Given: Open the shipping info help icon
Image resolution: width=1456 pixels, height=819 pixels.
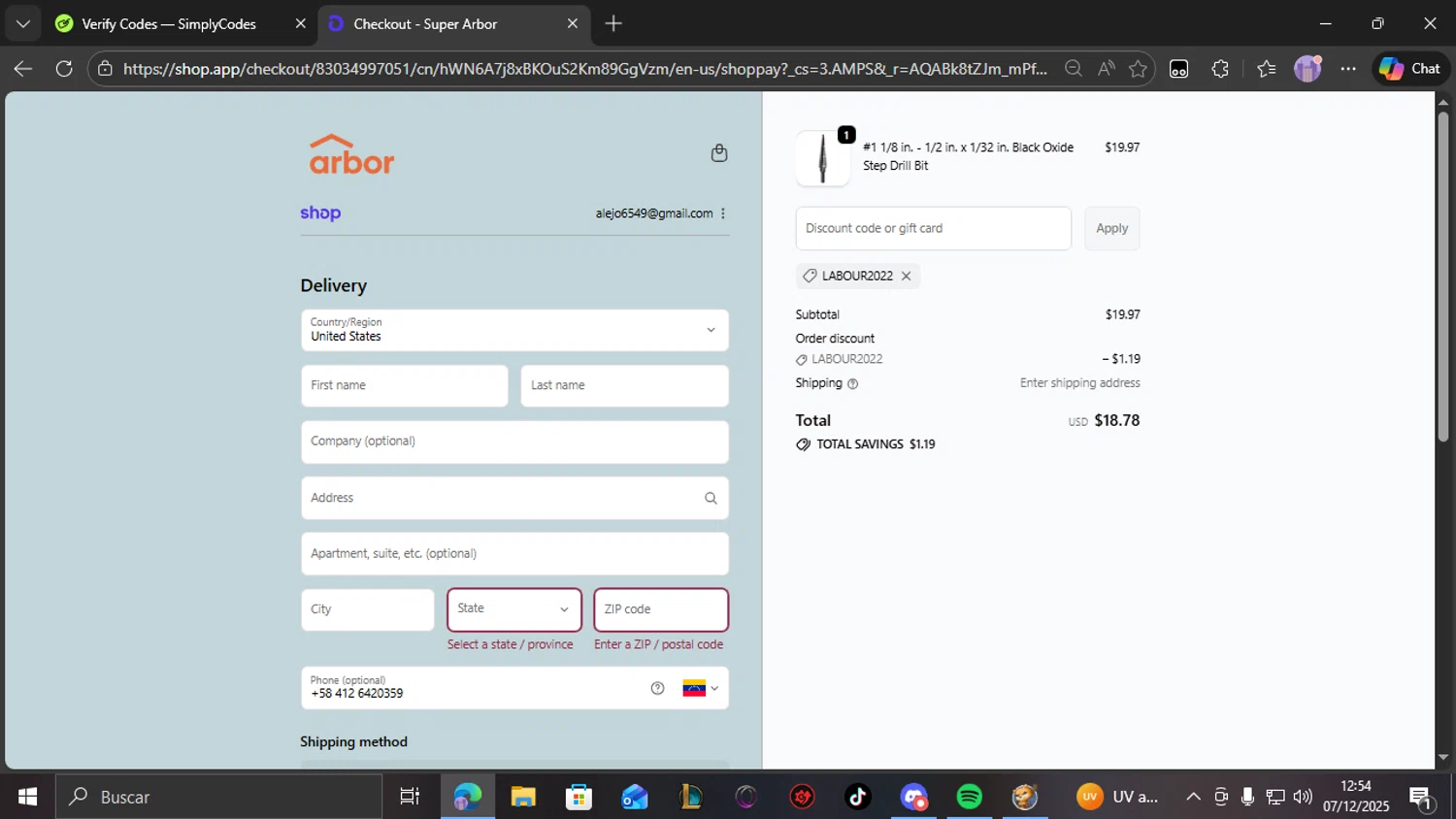Looking at the screenshot, I should (852, 384).
